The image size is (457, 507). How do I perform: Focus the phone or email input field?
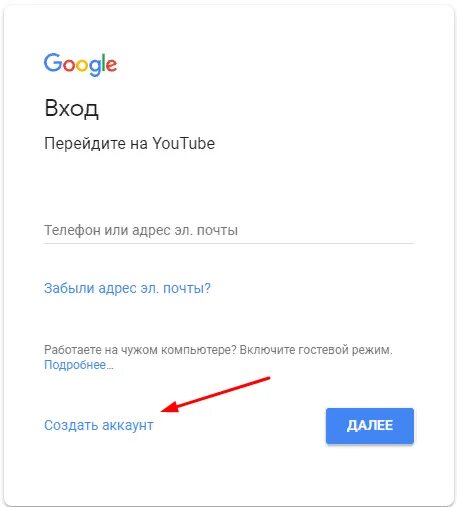[x=229, y=230]
